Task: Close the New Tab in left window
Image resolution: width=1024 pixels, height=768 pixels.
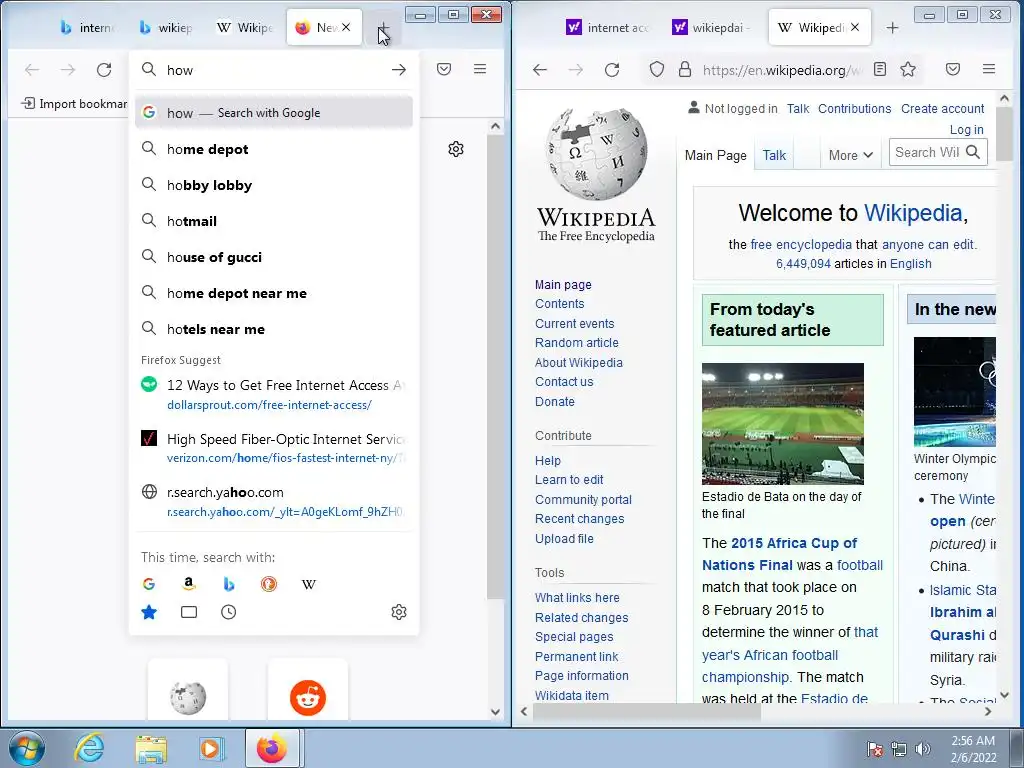Action: tap(346, 27)
